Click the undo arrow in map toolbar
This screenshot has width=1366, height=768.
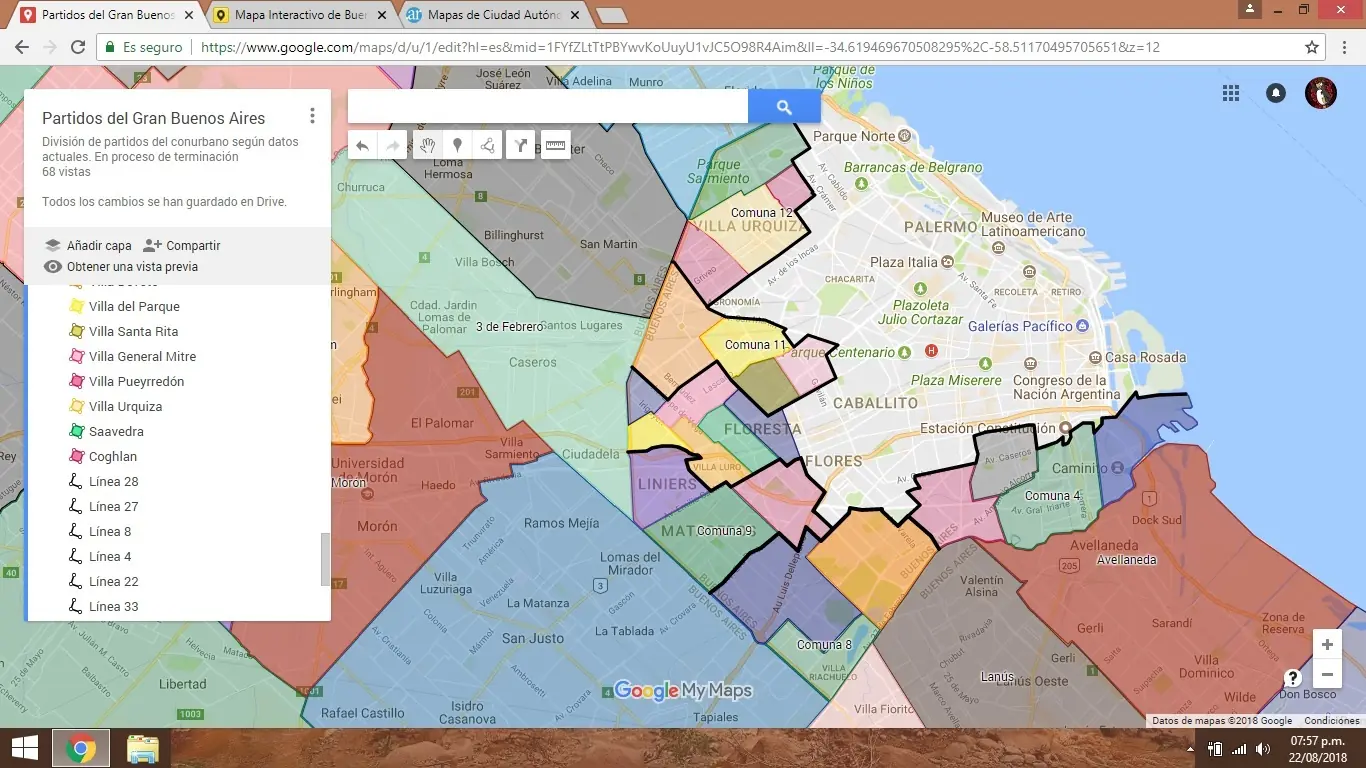362,146
